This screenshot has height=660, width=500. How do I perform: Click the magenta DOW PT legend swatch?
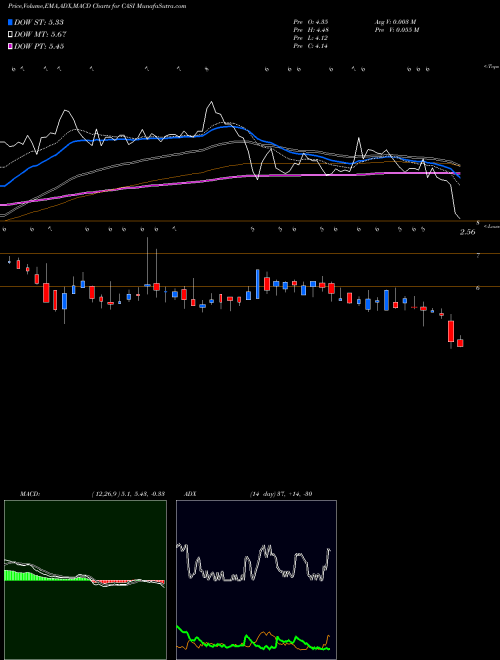(10, 46)
